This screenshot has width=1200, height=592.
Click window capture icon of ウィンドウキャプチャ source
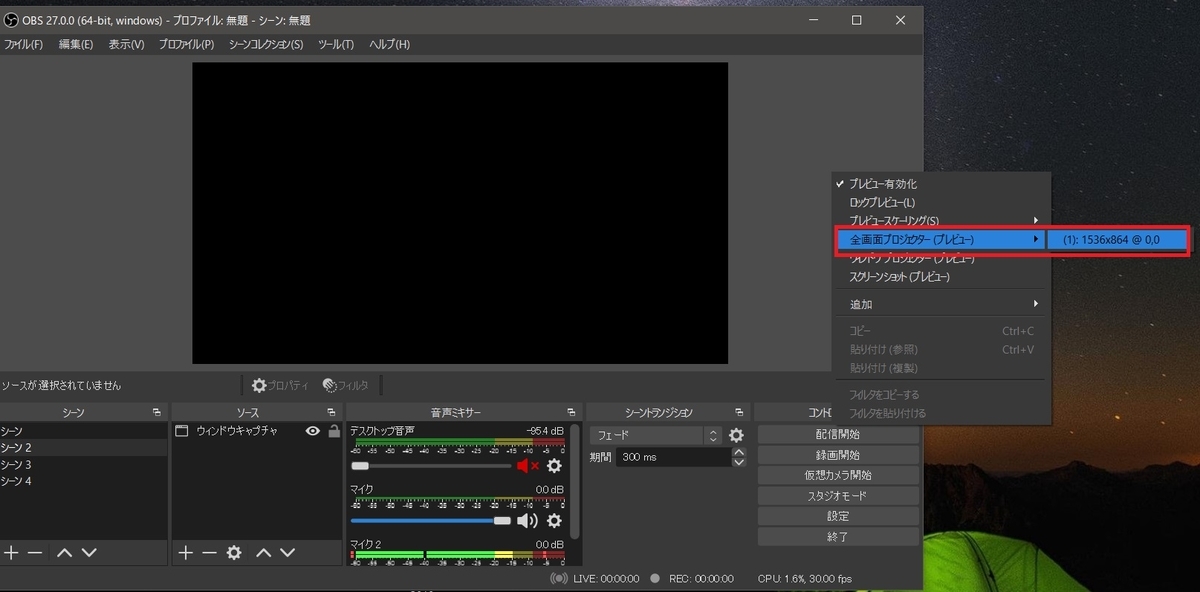tap(182, 431)
